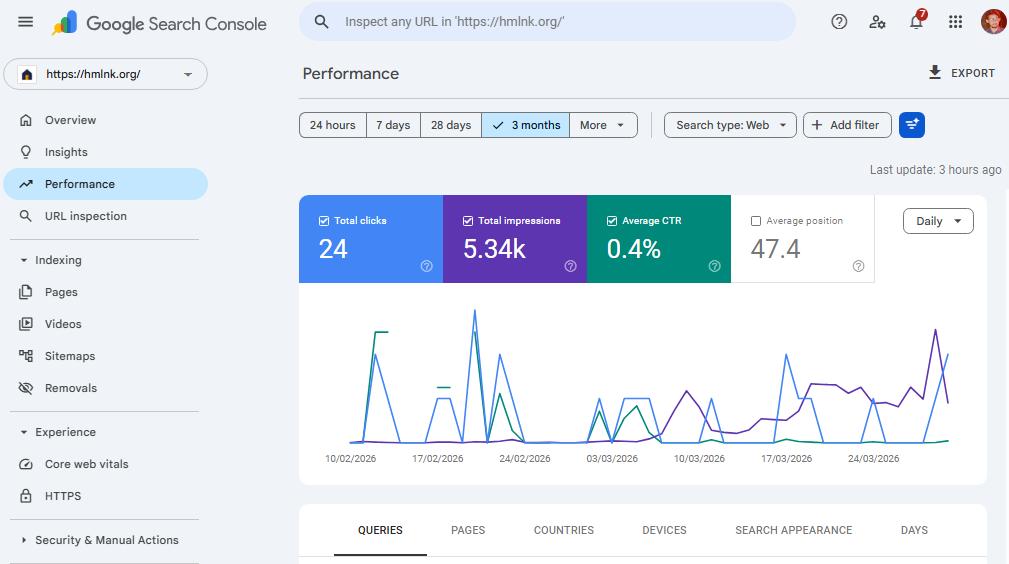Open the Sitemaps page link

[x=70, y=356]
